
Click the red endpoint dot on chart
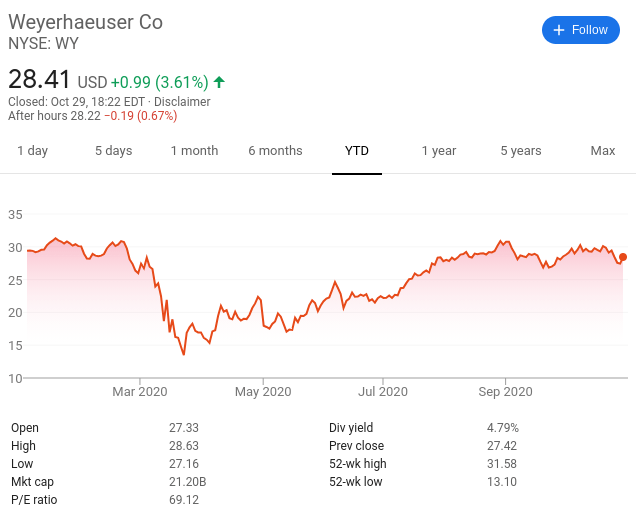tap(623, 257)
